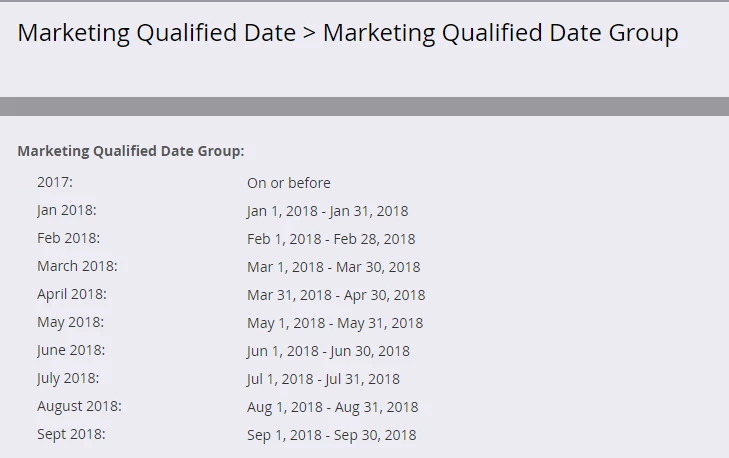Select the April 2018 group label
729x458 pixels.
[72, 294]
